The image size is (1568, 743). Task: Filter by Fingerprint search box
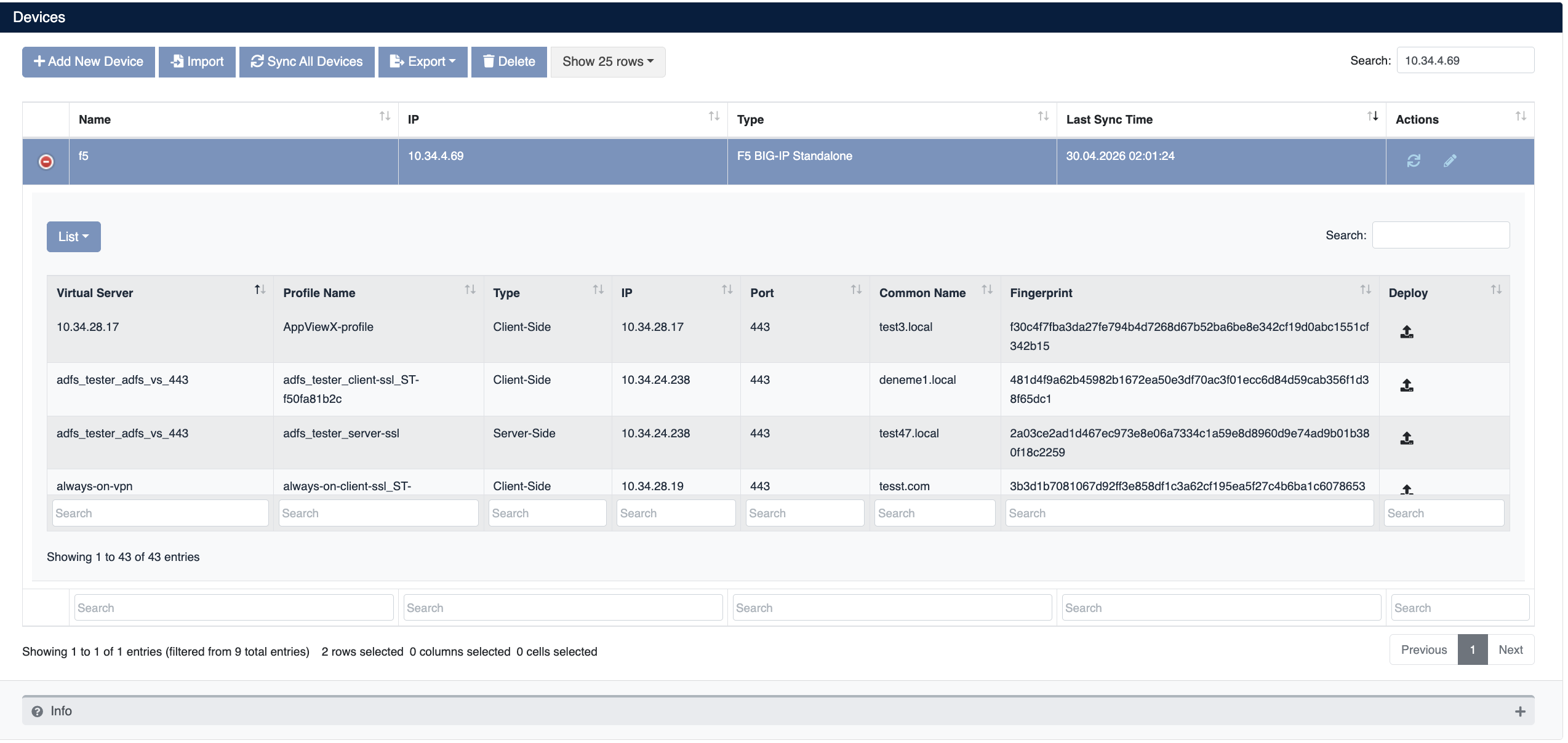[1190, 513]
